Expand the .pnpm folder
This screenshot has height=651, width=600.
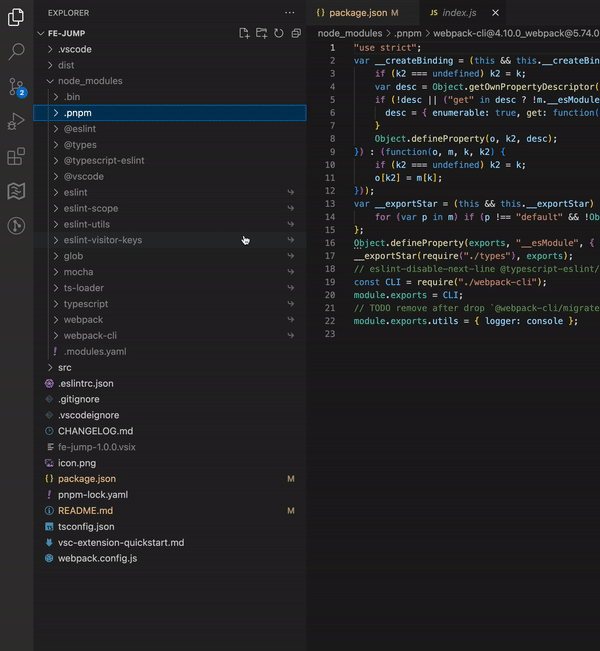click(x=170, y=113)
